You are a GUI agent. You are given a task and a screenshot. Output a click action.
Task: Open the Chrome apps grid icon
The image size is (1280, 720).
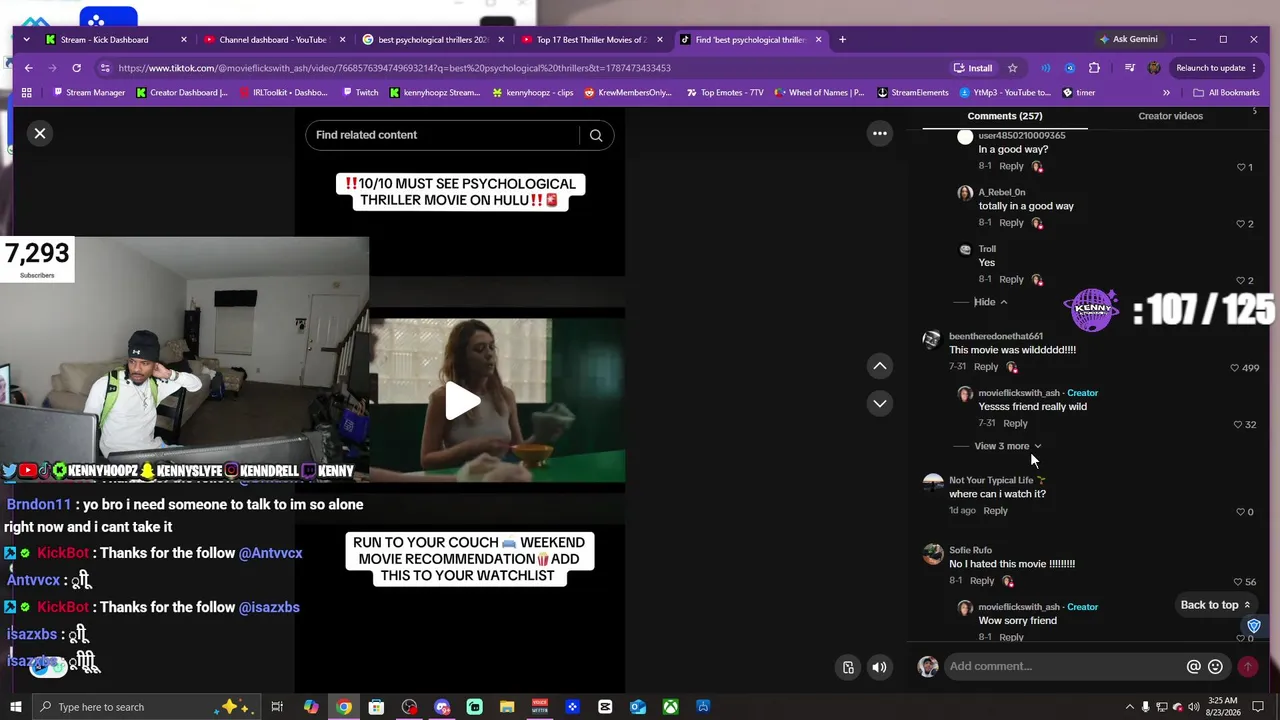click(x=27, y=93)
